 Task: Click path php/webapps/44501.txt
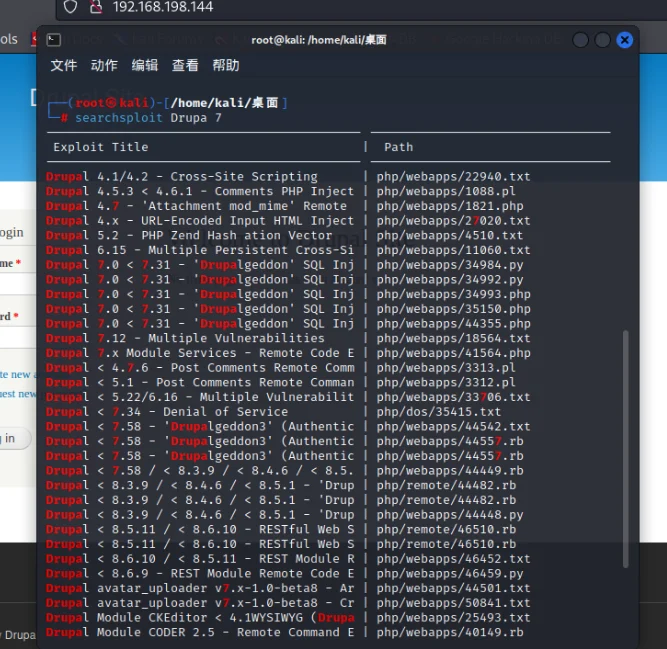click(x=453, y=589)
